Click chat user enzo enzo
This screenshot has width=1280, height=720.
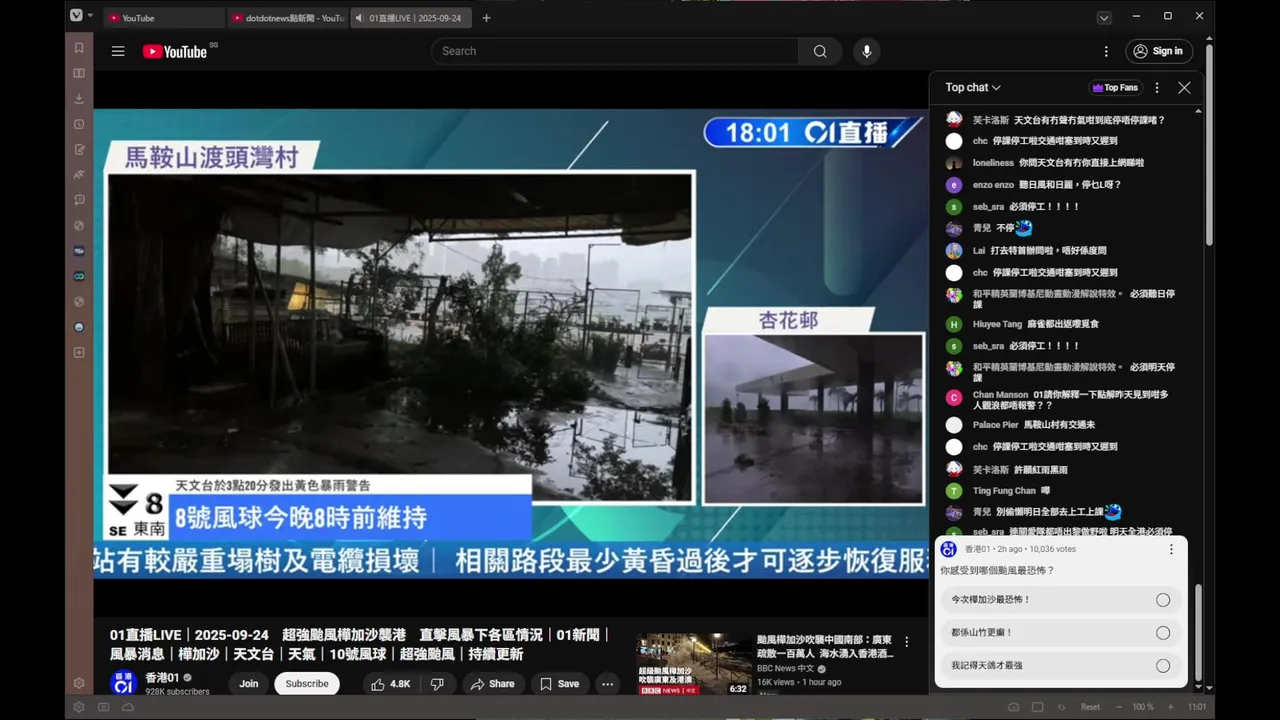click(x=993, y=185)
